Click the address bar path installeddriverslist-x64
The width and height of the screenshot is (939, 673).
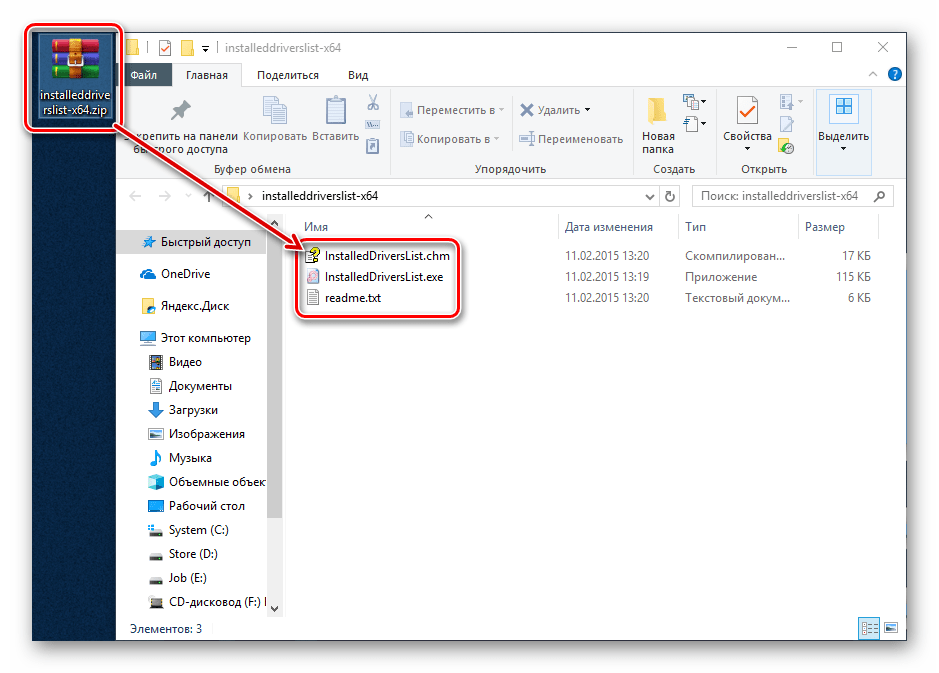pos(320,196)
